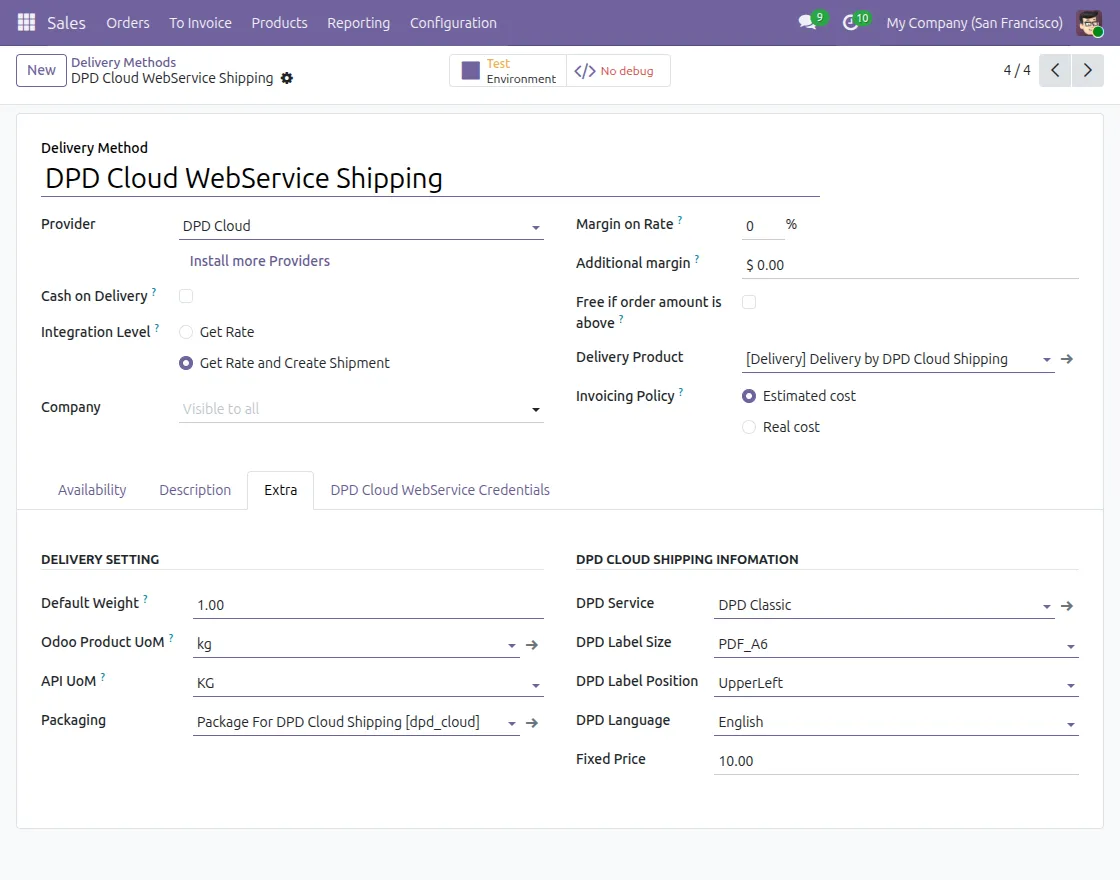Go to the next record arrow
1120x880 pixels.
coord(1087,71)
